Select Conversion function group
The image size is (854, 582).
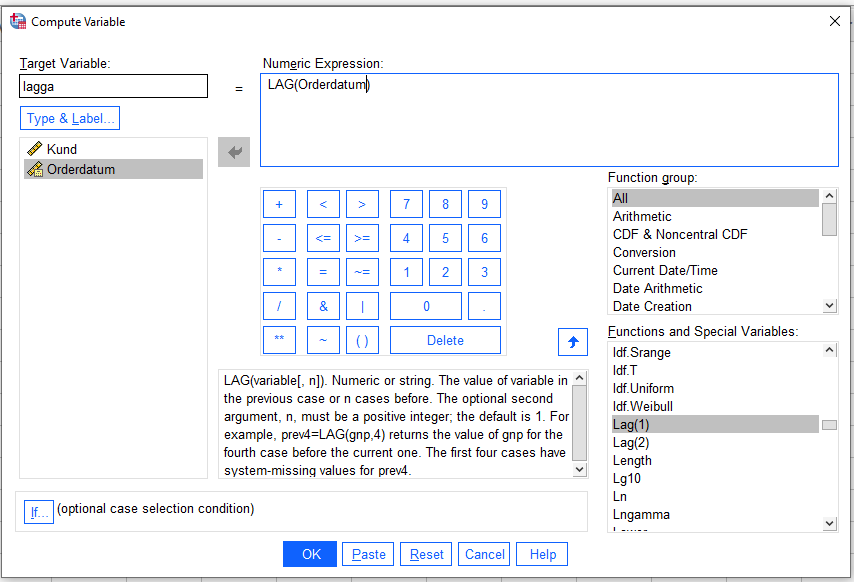coord(715,252)
